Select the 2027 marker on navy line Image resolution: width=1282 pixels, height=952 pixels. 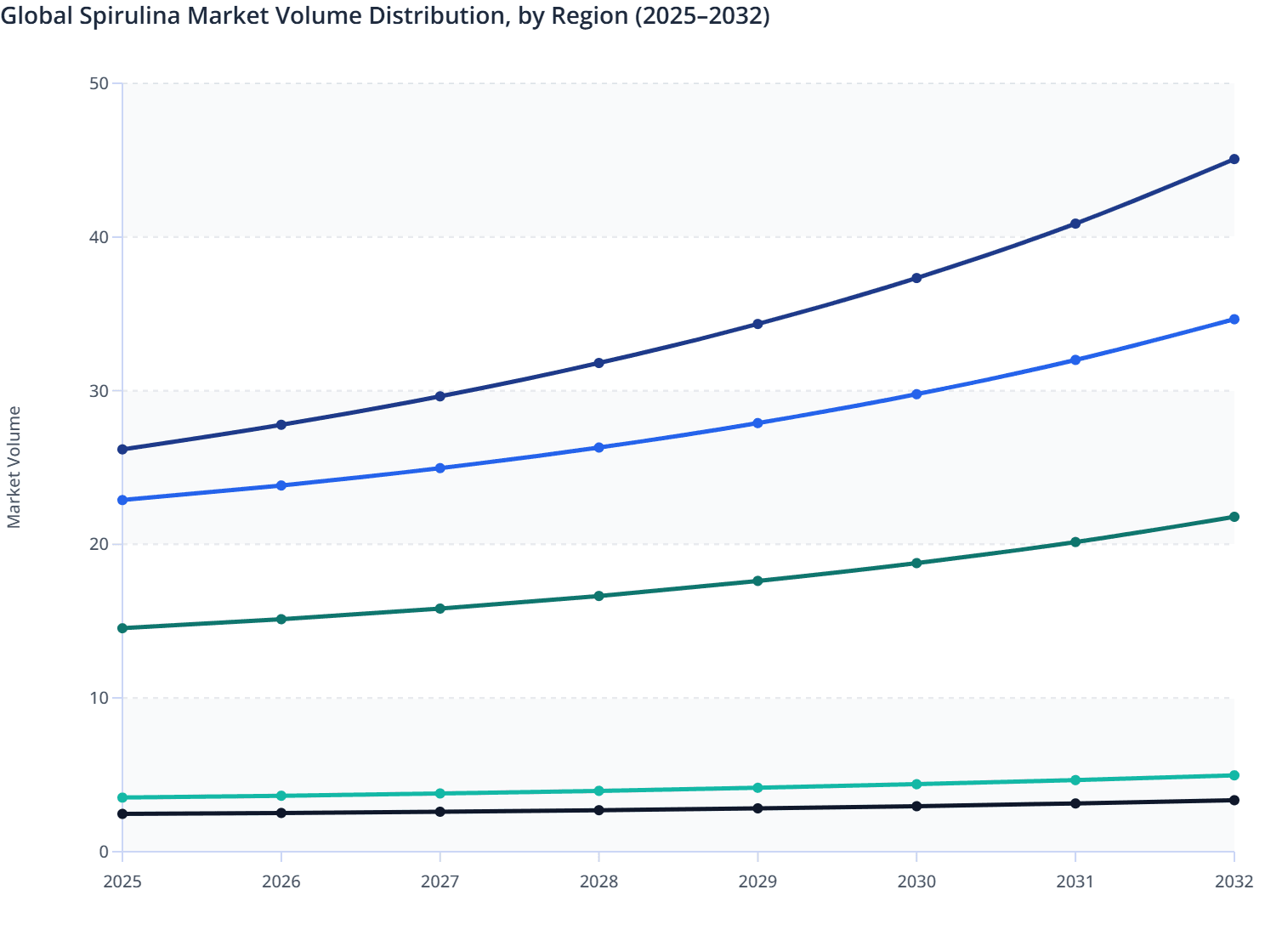click(440, 395)
